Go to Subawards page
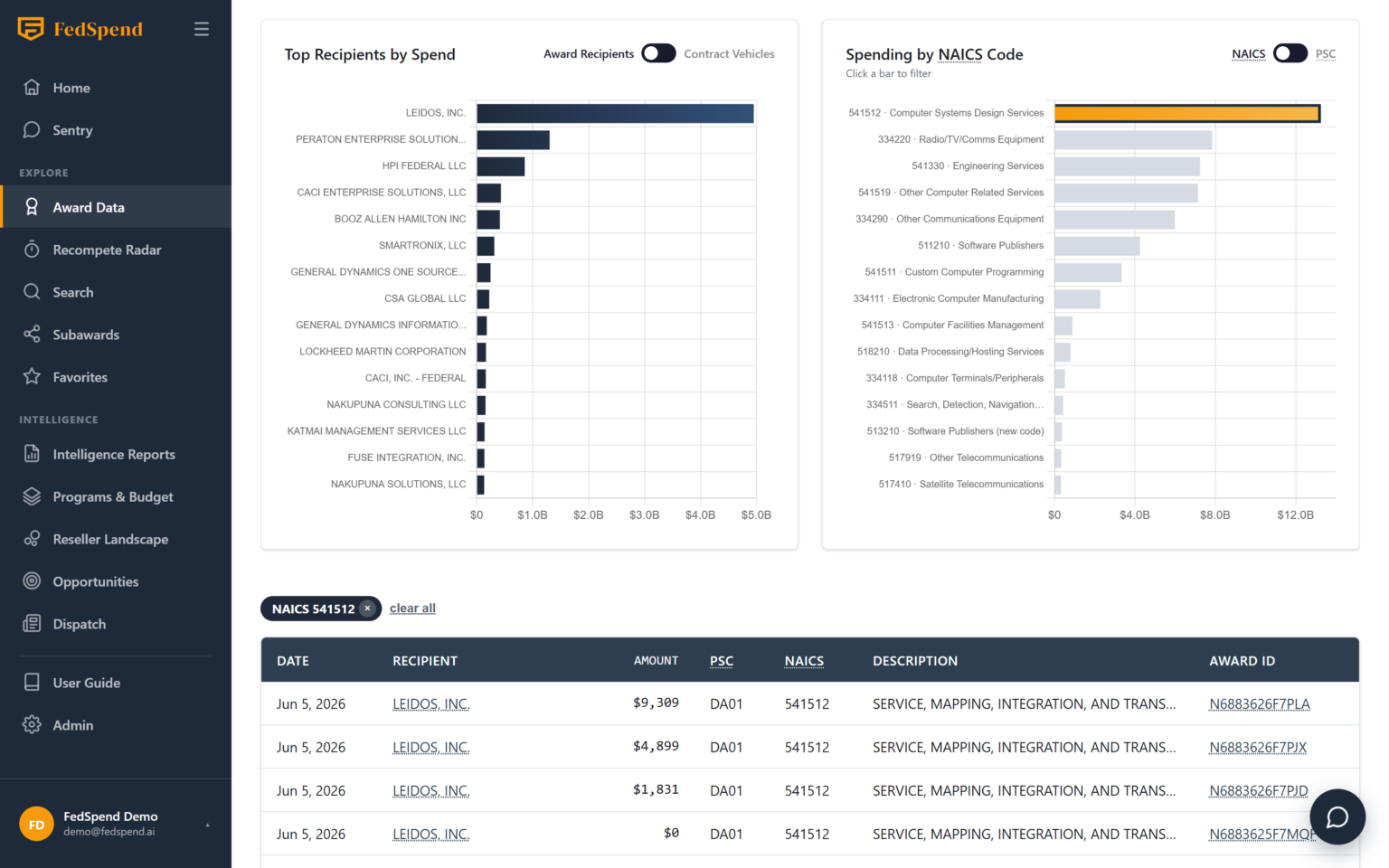The image size is (1389, 868). (116, 335)
